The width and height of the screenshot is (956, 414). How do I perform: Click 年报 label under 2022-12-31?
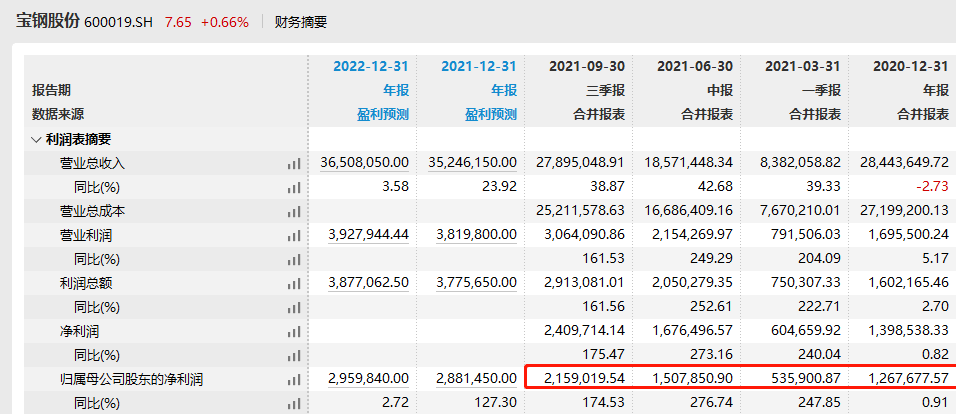click(x=396, y=90)
